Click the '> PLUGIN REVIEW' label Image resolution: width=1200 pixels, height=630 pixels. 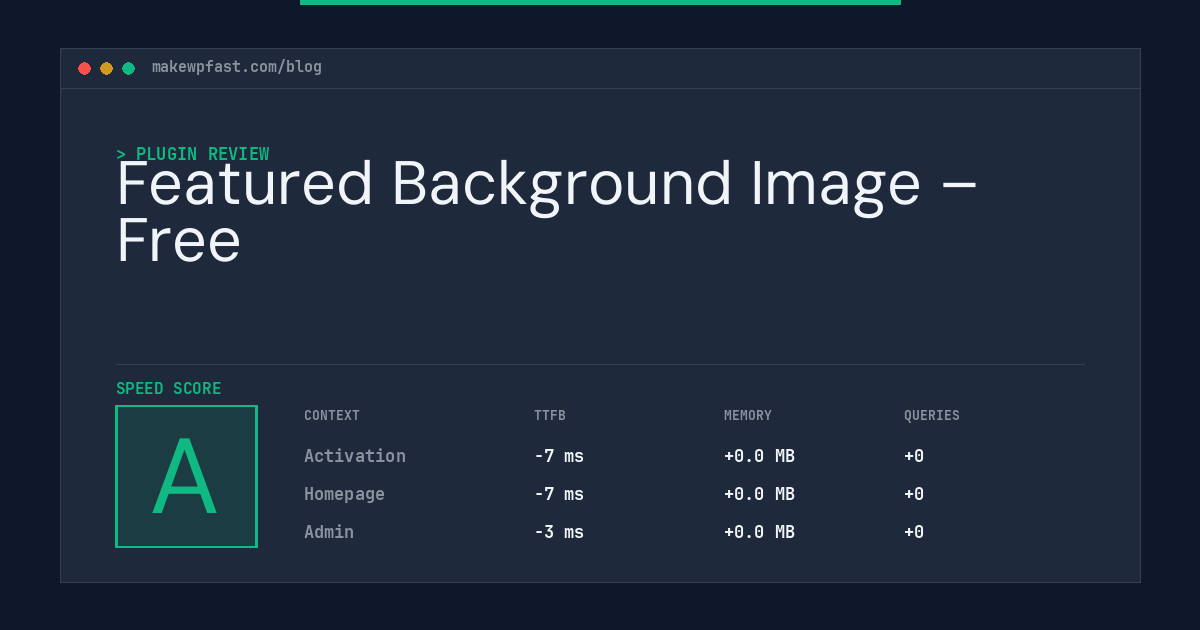(x=193, y=154)
